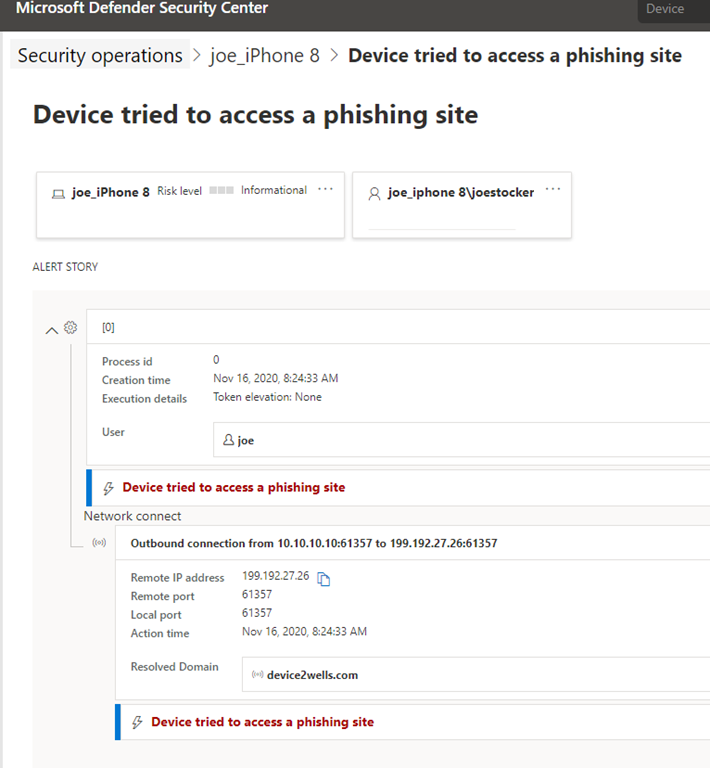
Task: Click the network connection signal icon
Action: [99, 544]
